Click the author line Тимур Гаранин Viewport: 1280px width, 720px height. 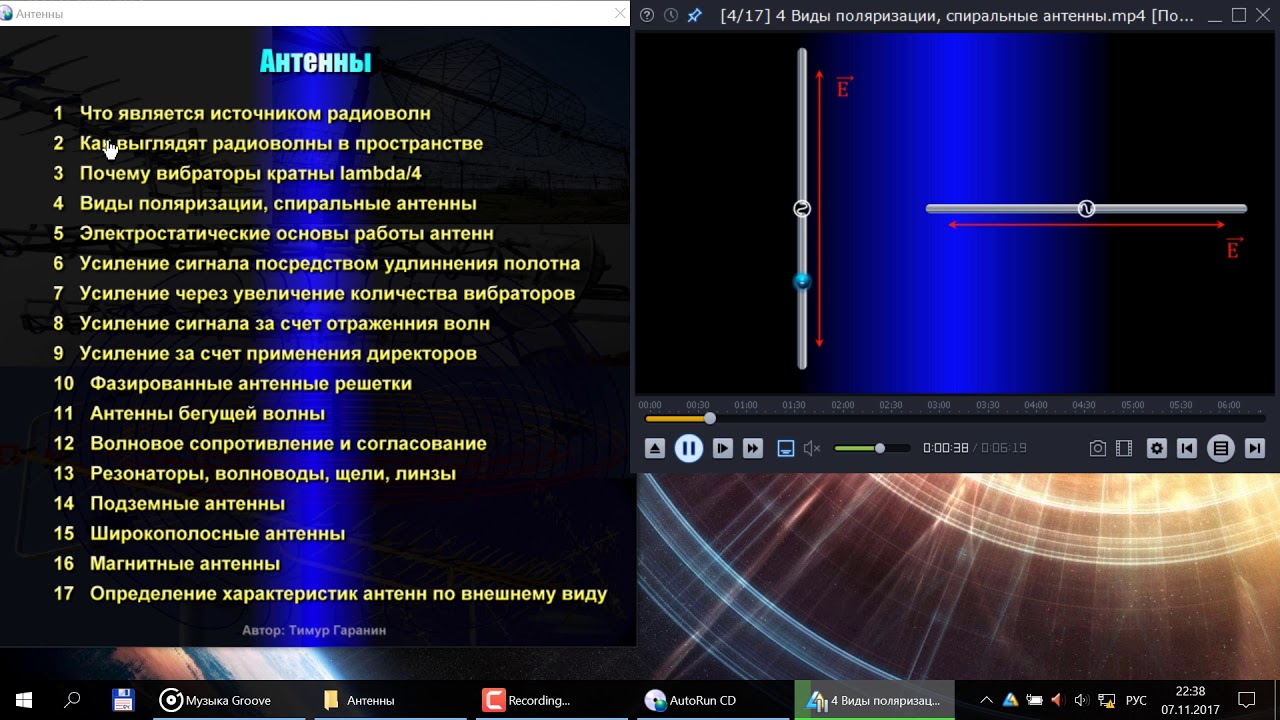click(314, 631)
